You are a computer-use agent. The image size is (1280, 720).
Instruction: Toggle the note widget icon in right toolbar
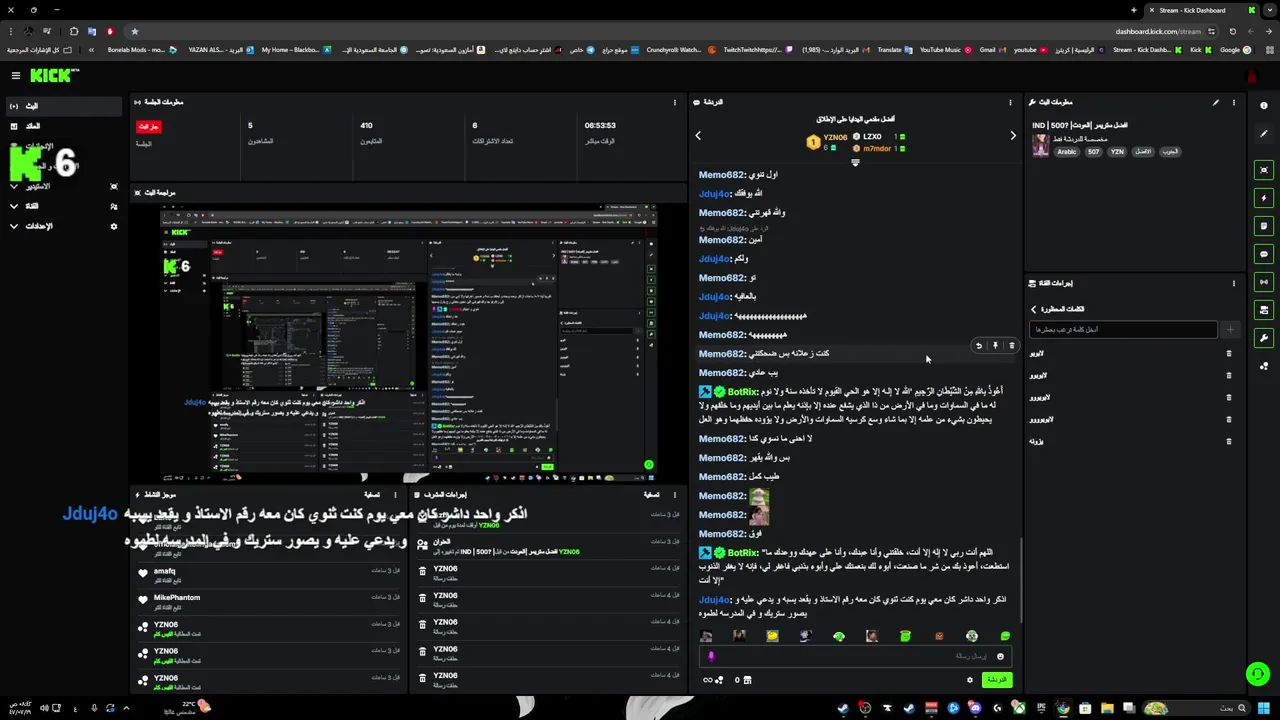coord(1264,226)
